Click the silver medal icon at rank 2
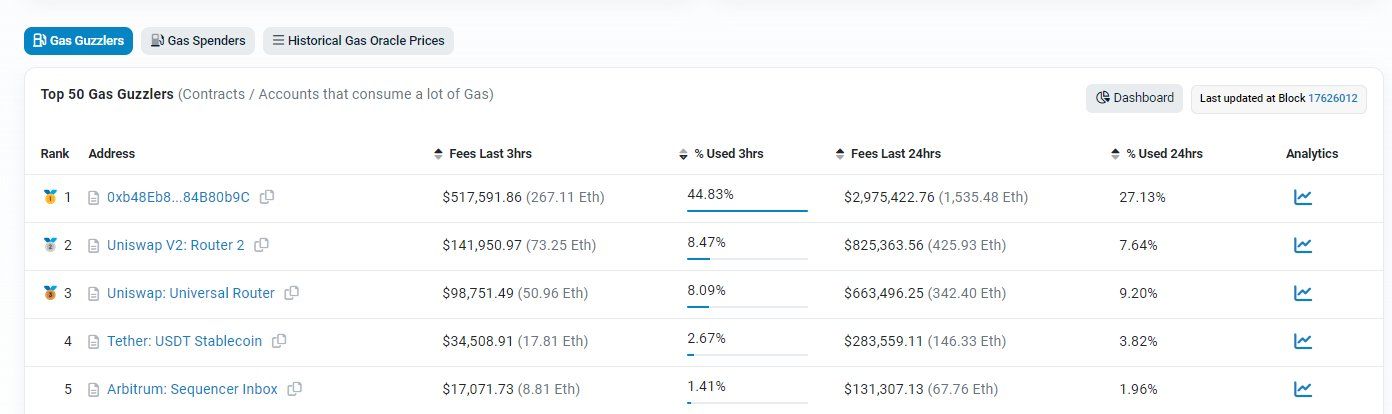The image size is (1392, 414). pyautogui.click(x=50, y=245)
